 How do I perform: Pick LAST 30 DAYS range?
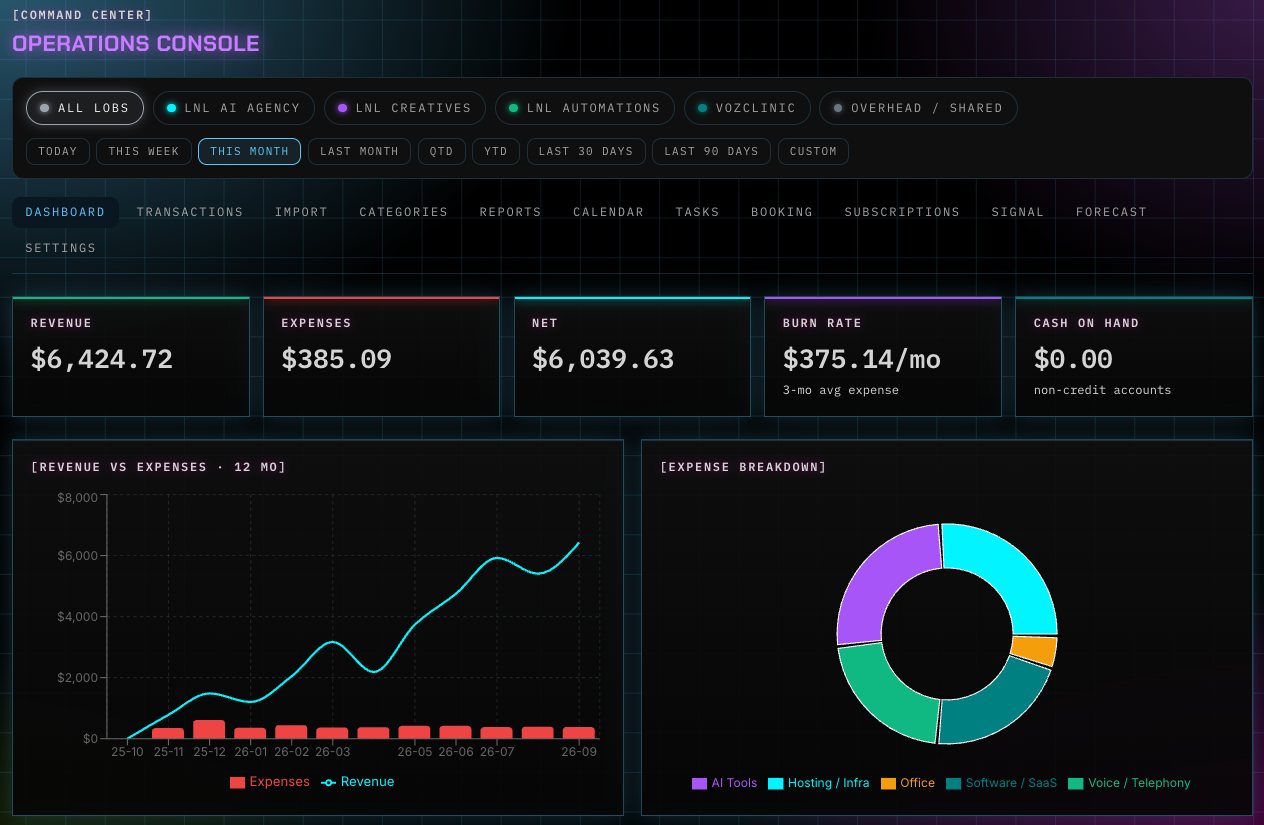click(586, 151)
